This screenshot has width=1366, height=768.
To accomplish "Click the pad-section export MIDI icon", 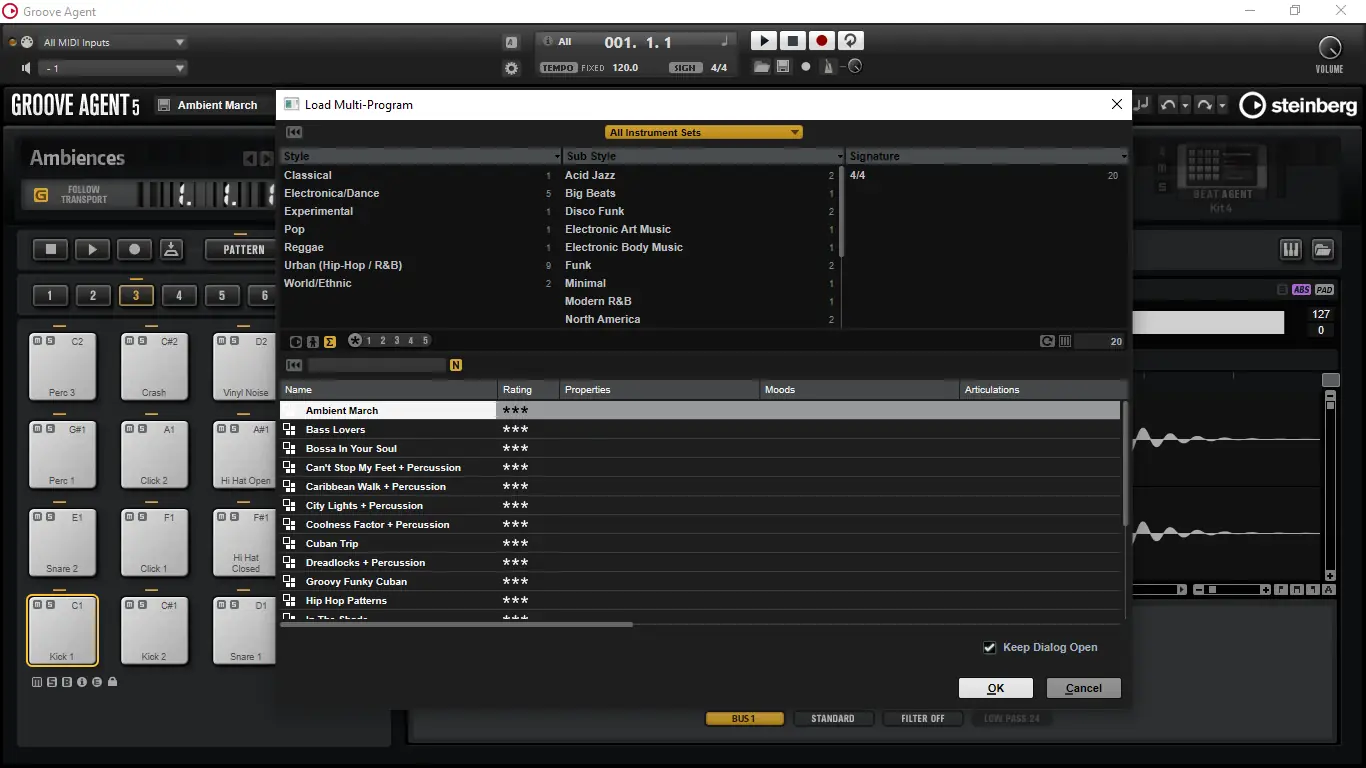I will coord(171,249).
